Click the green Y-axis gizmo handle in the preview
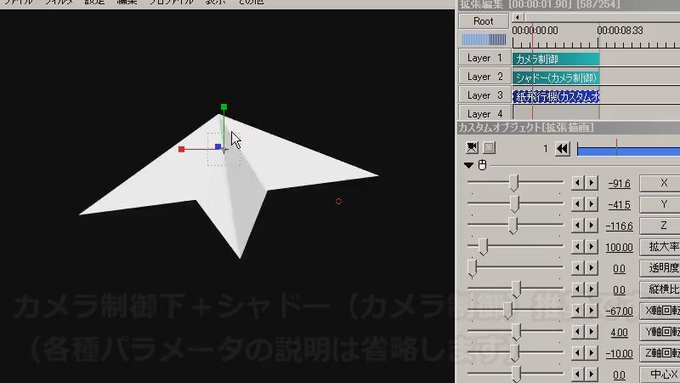The image size is (680, 383). pos(224,107)
